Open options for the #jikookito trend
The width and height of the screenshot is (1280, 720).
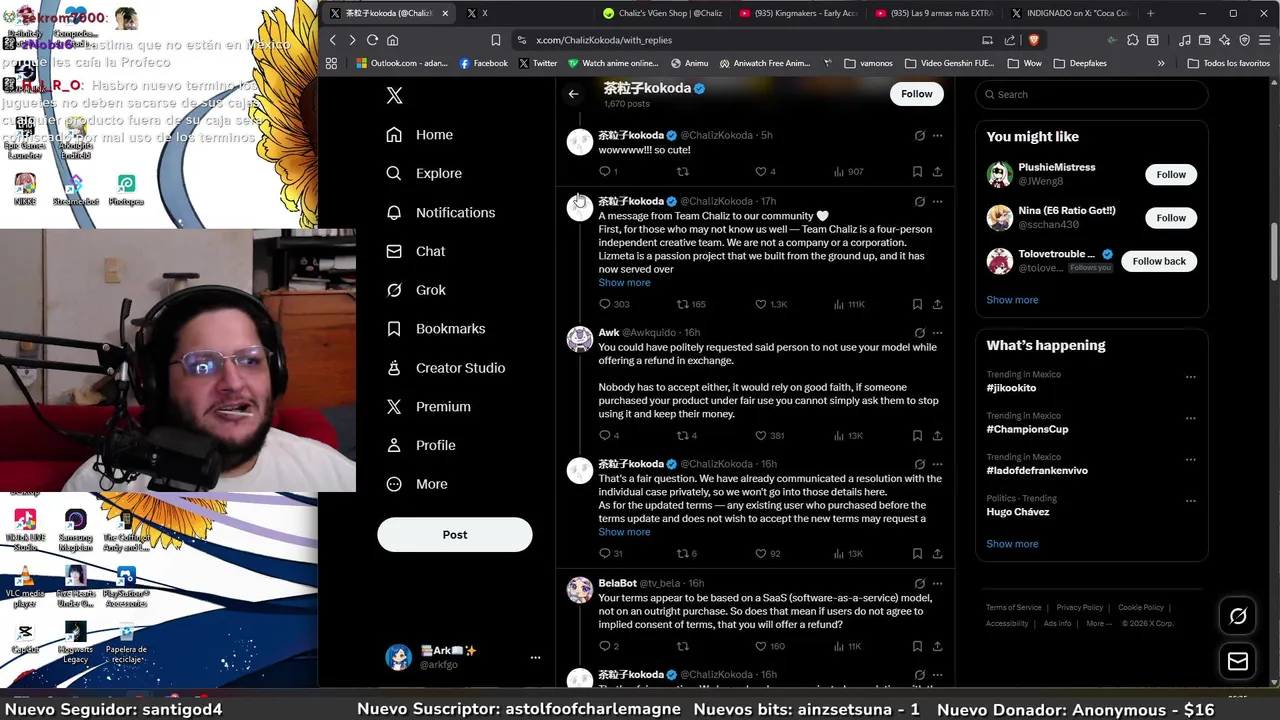click(1190, 377)
